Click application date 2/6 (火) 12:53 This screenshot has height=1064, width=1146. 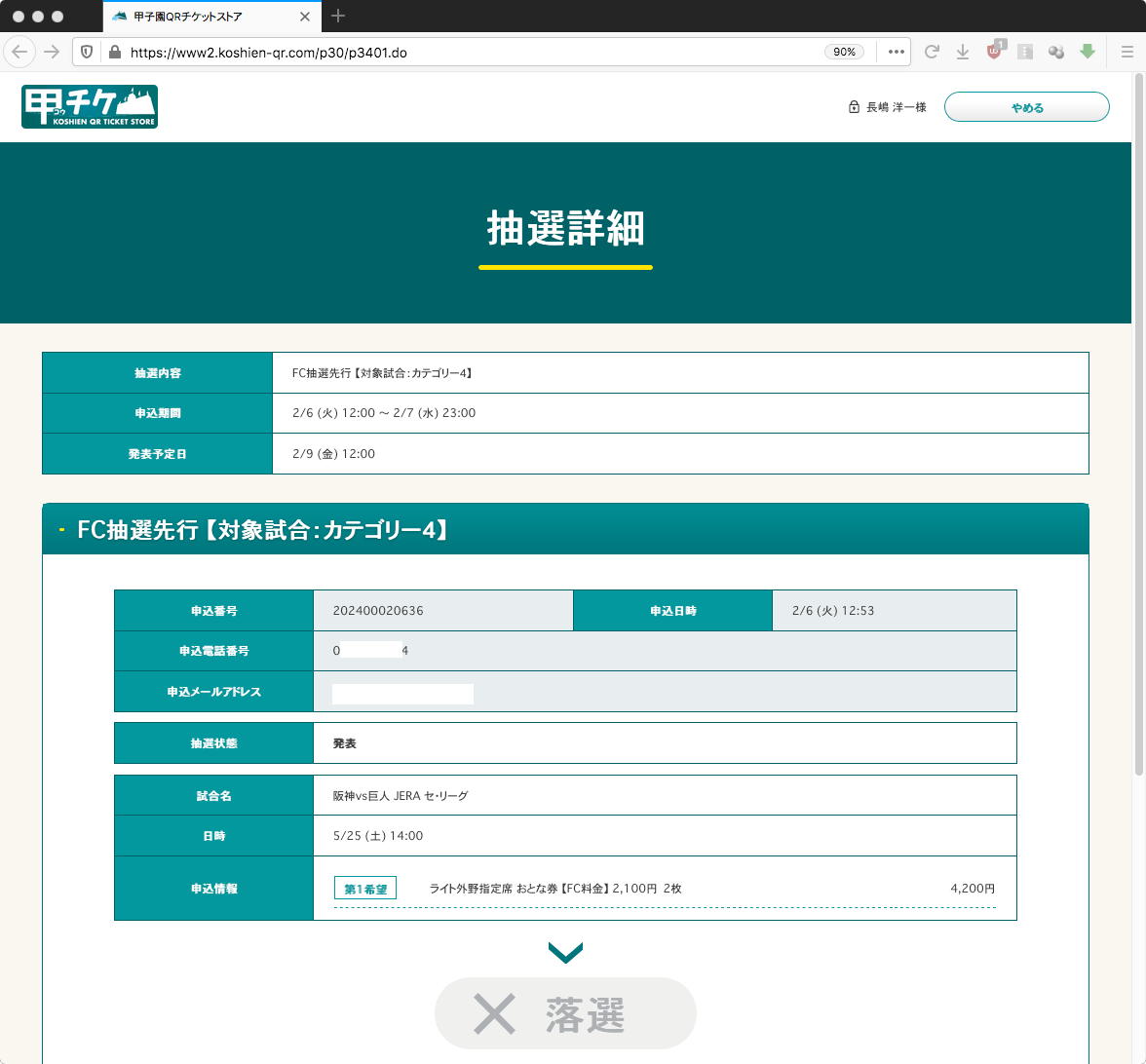832,611
